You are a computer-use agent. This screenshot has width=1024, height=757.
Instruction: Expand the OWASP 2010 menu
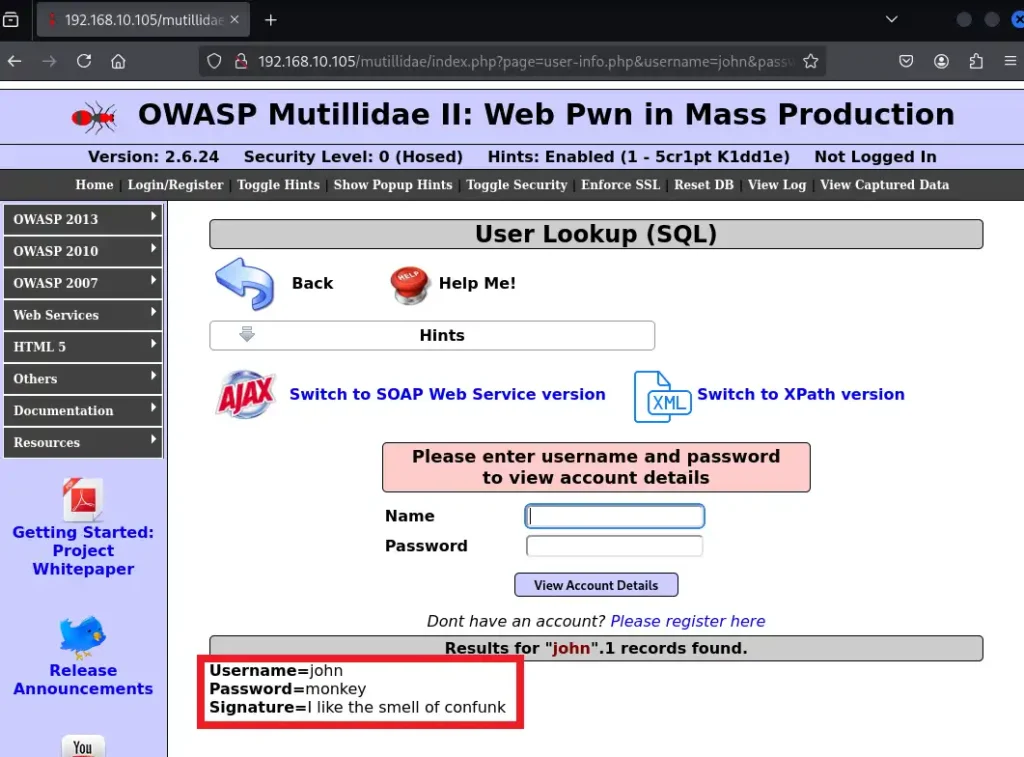tap(83, 251)
